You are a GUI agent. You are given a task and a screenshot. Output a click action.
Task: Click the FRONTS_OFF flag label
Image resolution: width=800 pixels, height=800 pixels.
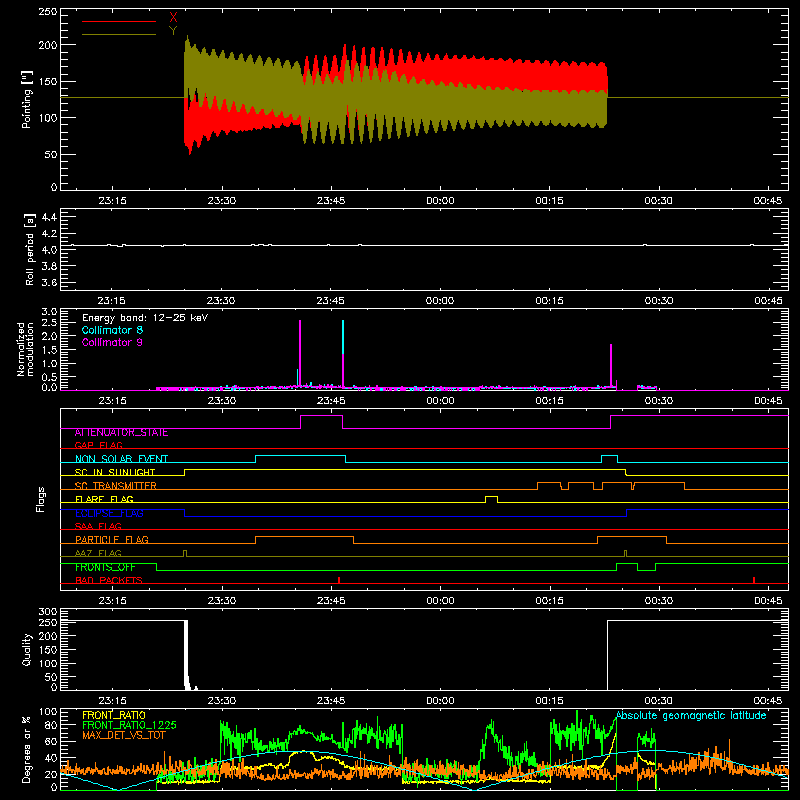[x=105, y=567]
